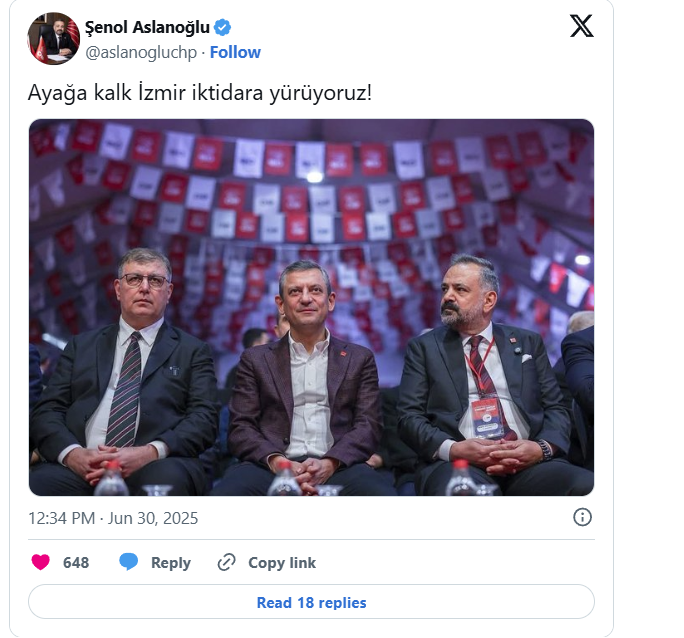This screenshot has height=638, width=684.
Task: Click the blue verified badge
Action: [x=225, y=27]
